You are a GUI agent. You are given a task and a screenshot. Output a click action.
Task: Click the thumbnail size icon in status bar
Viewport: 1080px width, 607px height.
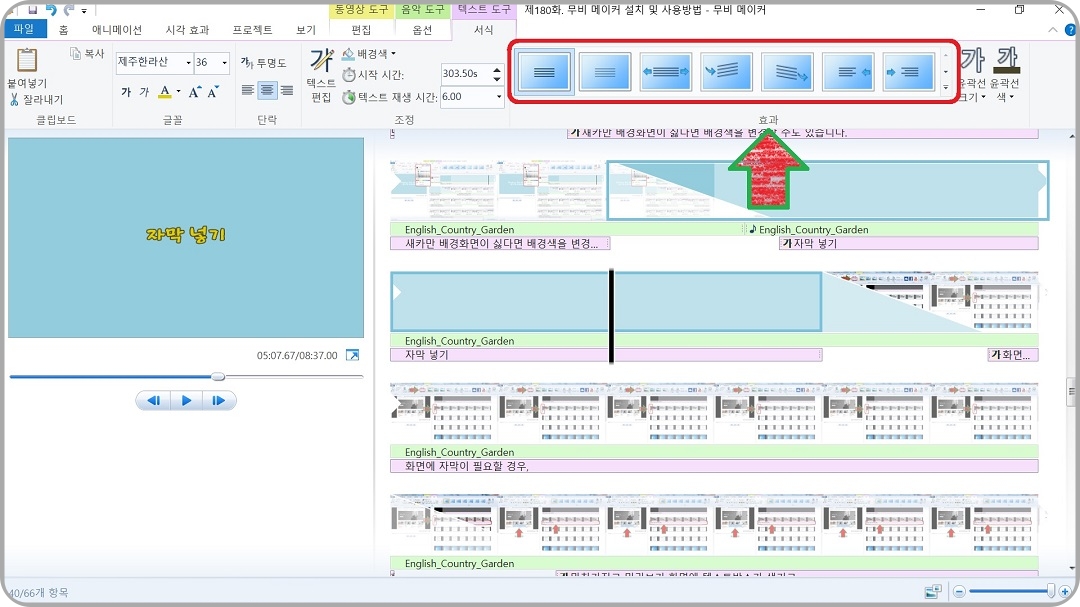click(933, 591)
